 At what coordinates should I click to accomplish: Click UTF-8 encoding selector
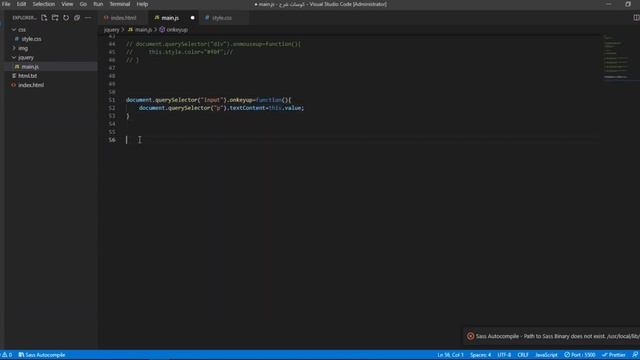coord(504,355)
